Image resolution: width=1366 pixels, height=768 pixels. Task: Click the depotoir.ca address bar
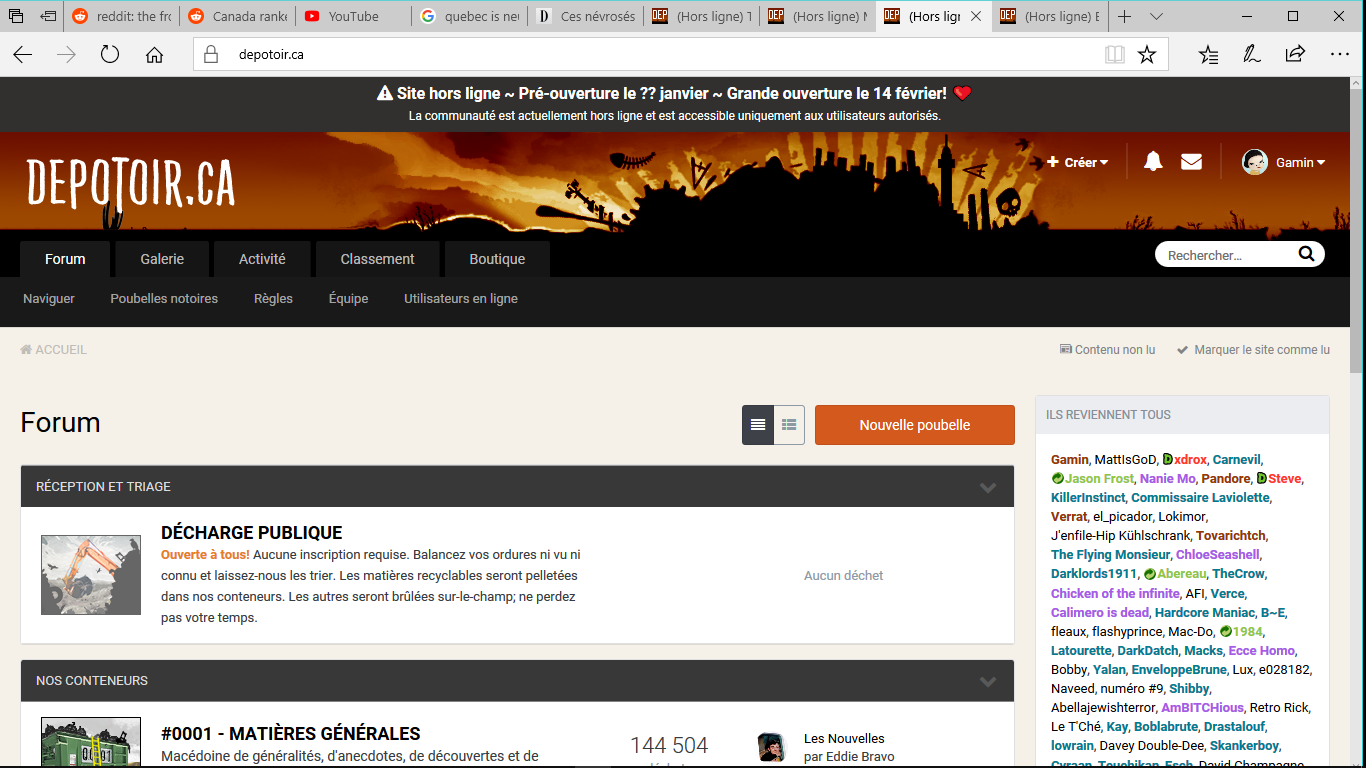click(x=649, y=55)
